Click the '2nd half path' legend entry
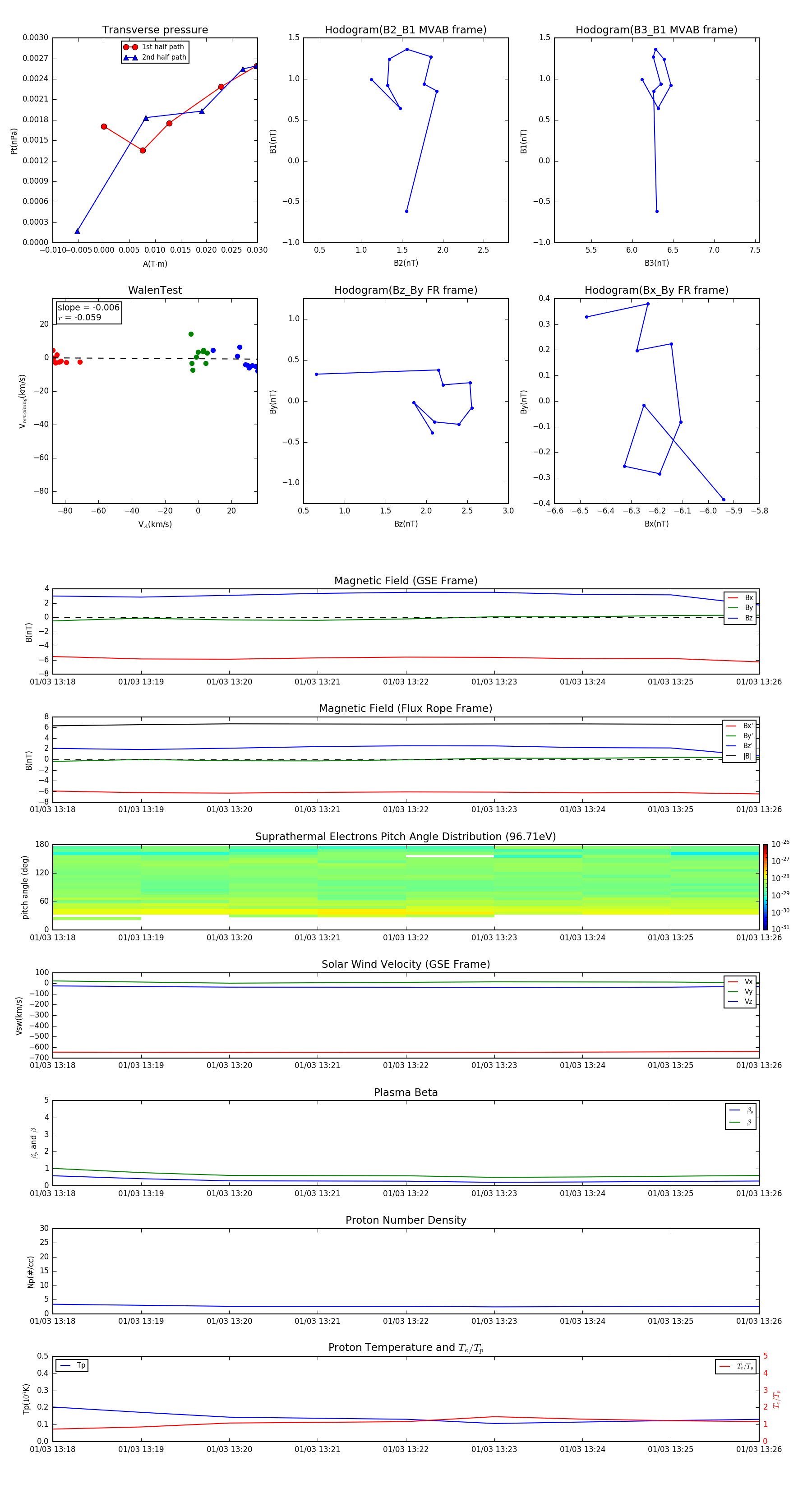This screenshot has height=1489, width=812. pos(155,57)
